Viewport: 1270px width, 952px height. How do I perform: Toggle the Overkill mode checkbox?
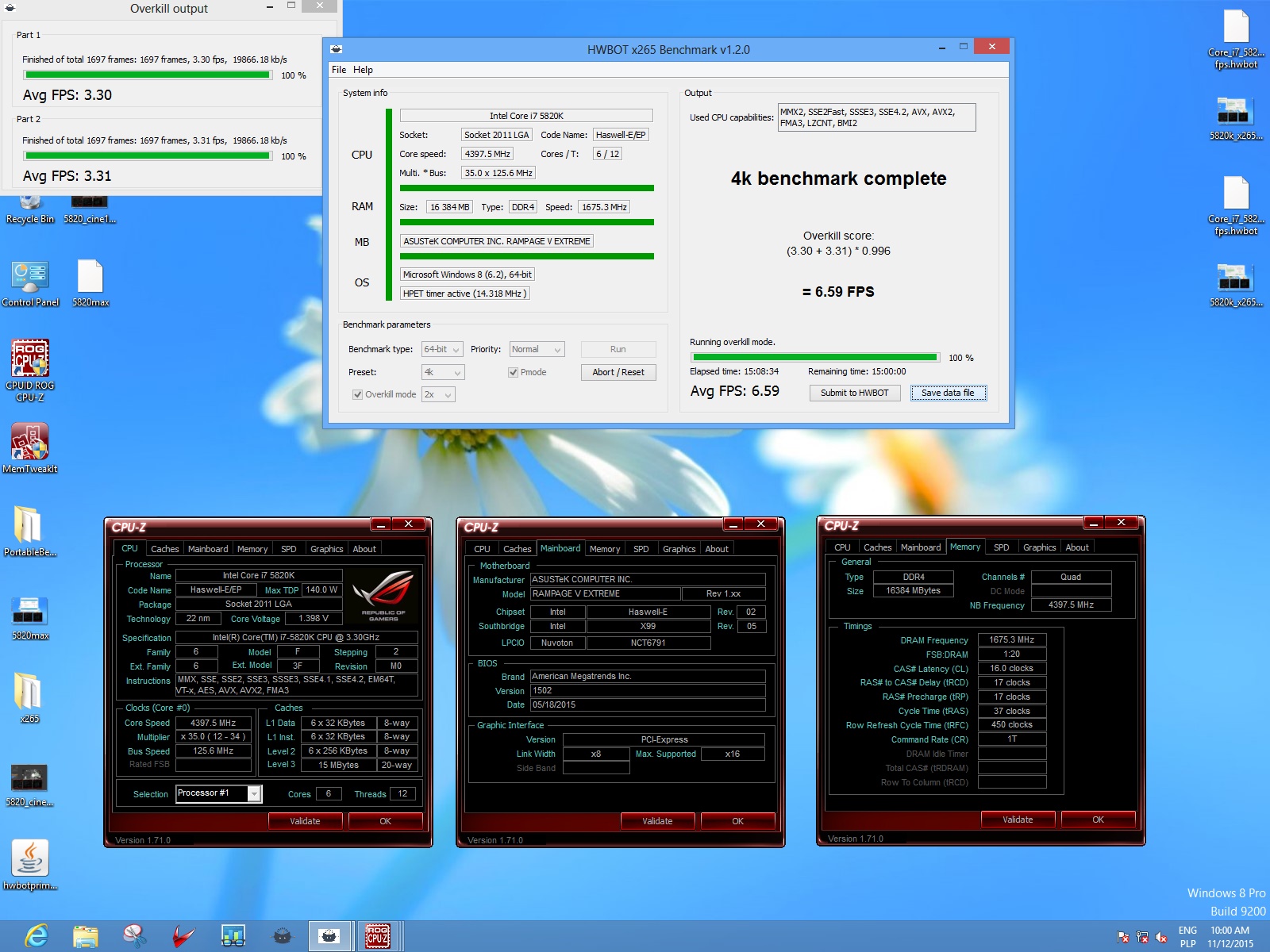click(x=358, y=394)
